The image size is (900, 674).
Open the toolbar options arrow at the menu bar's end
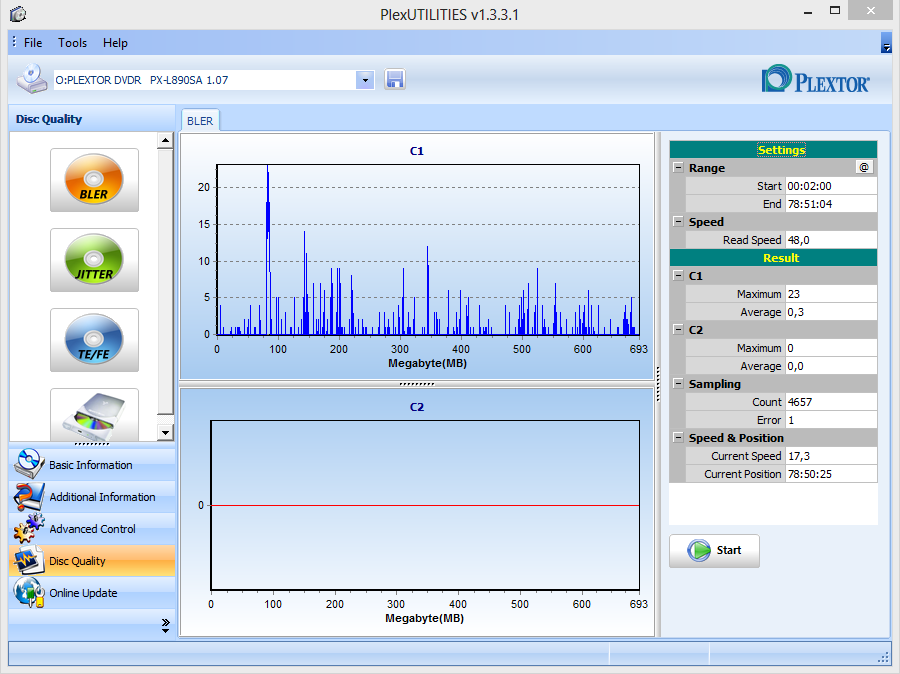point(886,44)
